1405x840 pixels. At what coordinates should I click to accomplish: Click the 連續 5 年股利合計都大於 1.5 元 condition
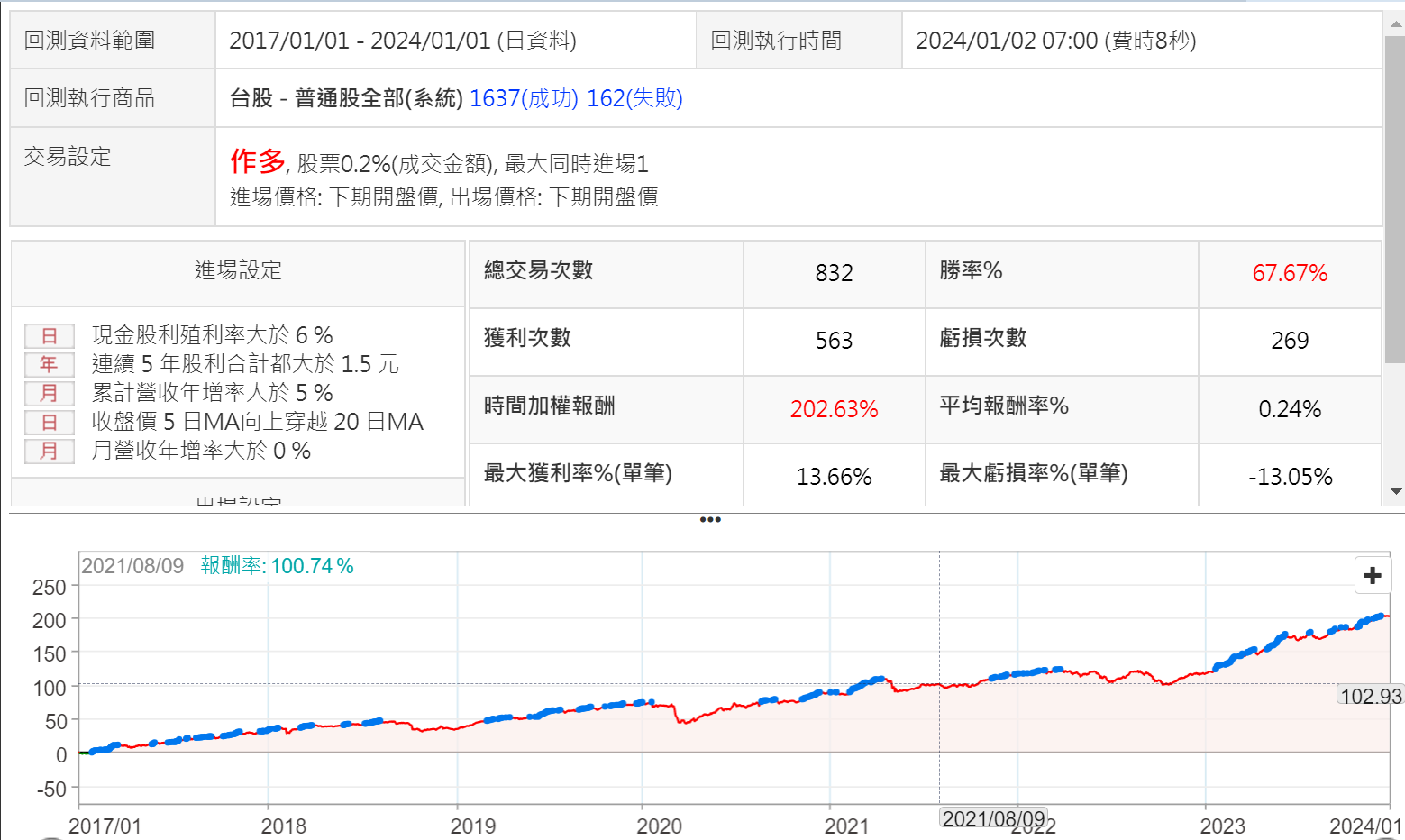[x=245, y=364]
